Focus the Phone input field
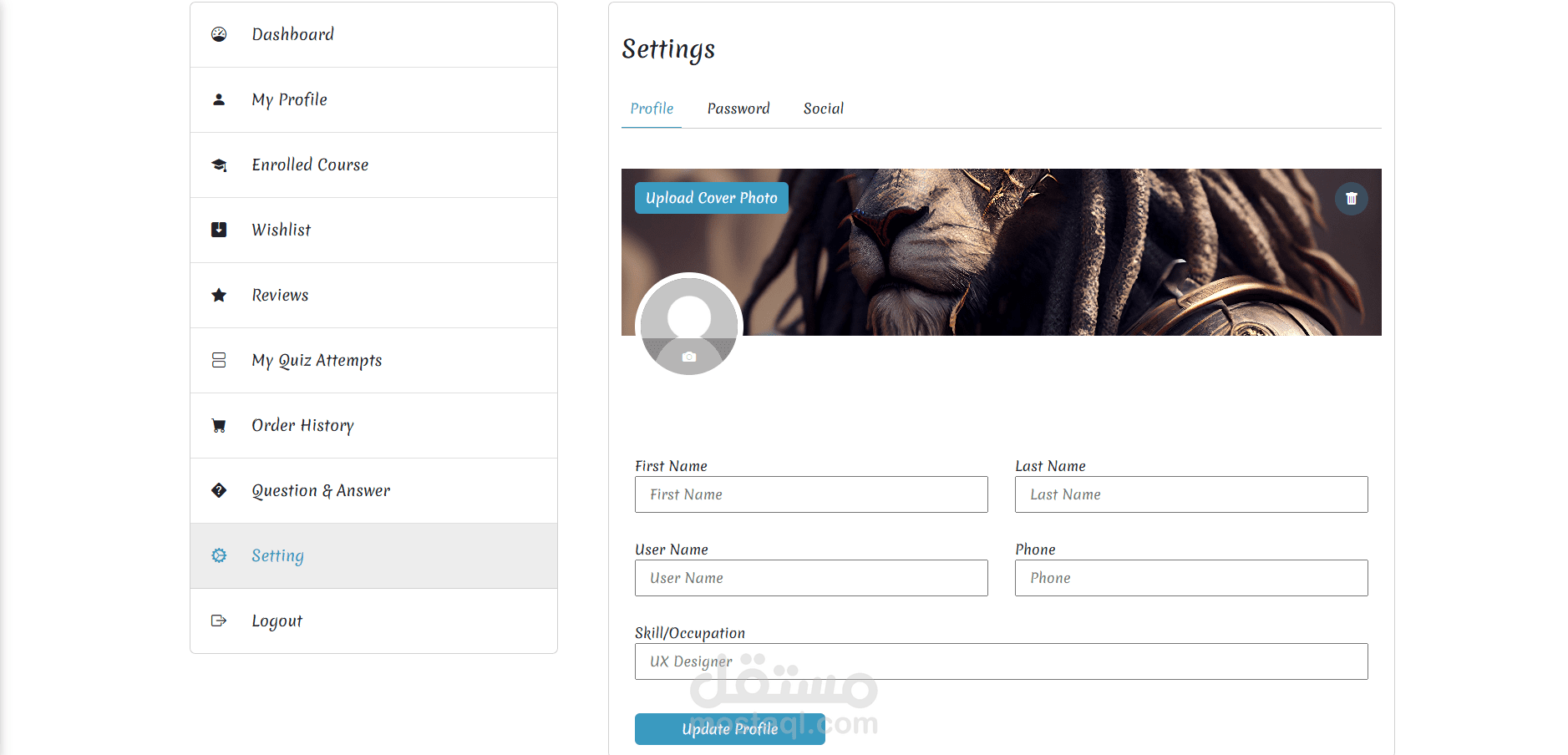The image size is (1568, 755). tap(1191, 578)
